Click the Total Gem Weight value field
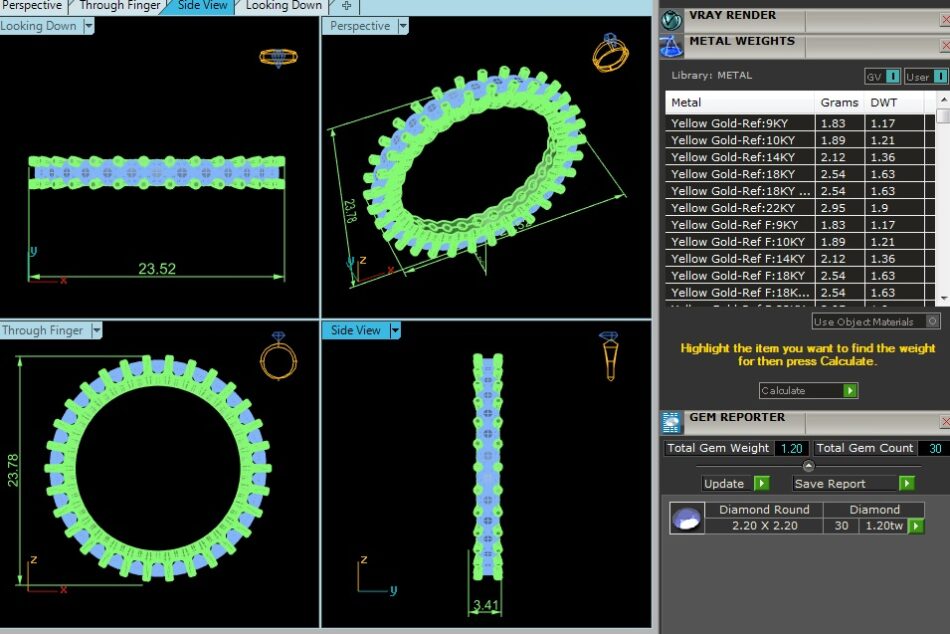 click(x=791, y=448)
